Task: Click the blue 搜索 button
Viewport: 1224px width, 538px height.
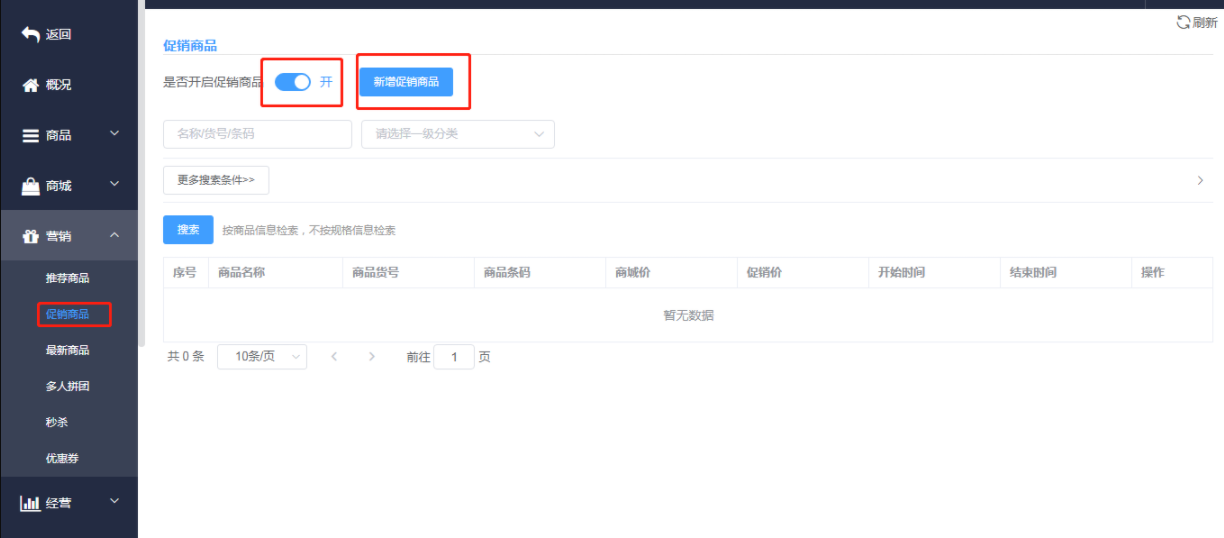Action: tap(188, 230)
